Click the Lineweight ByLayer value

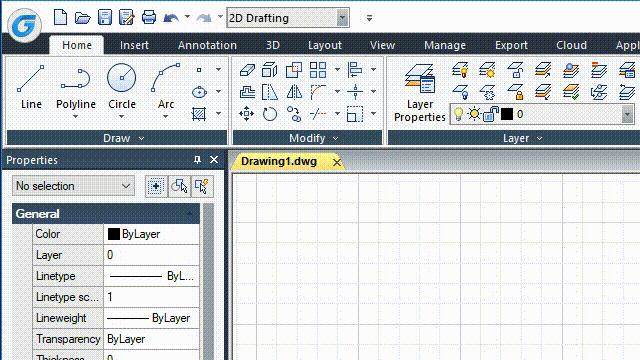[x=151, y=318]
